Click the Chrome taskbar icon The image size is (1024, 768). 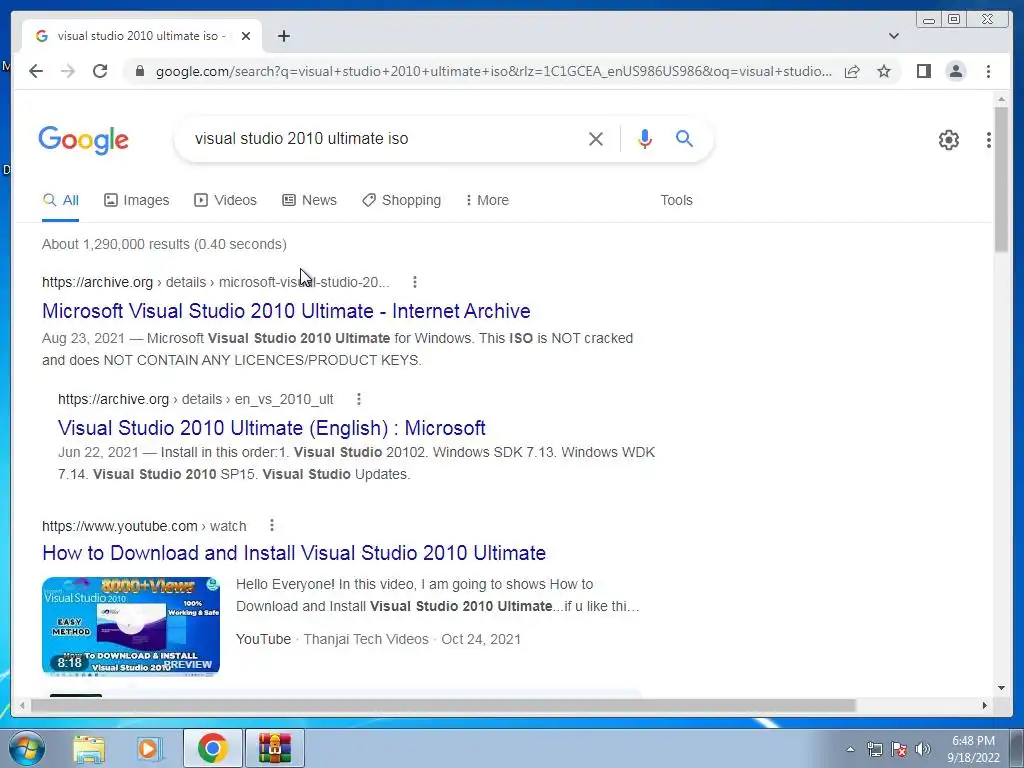(x=213, y=748)
